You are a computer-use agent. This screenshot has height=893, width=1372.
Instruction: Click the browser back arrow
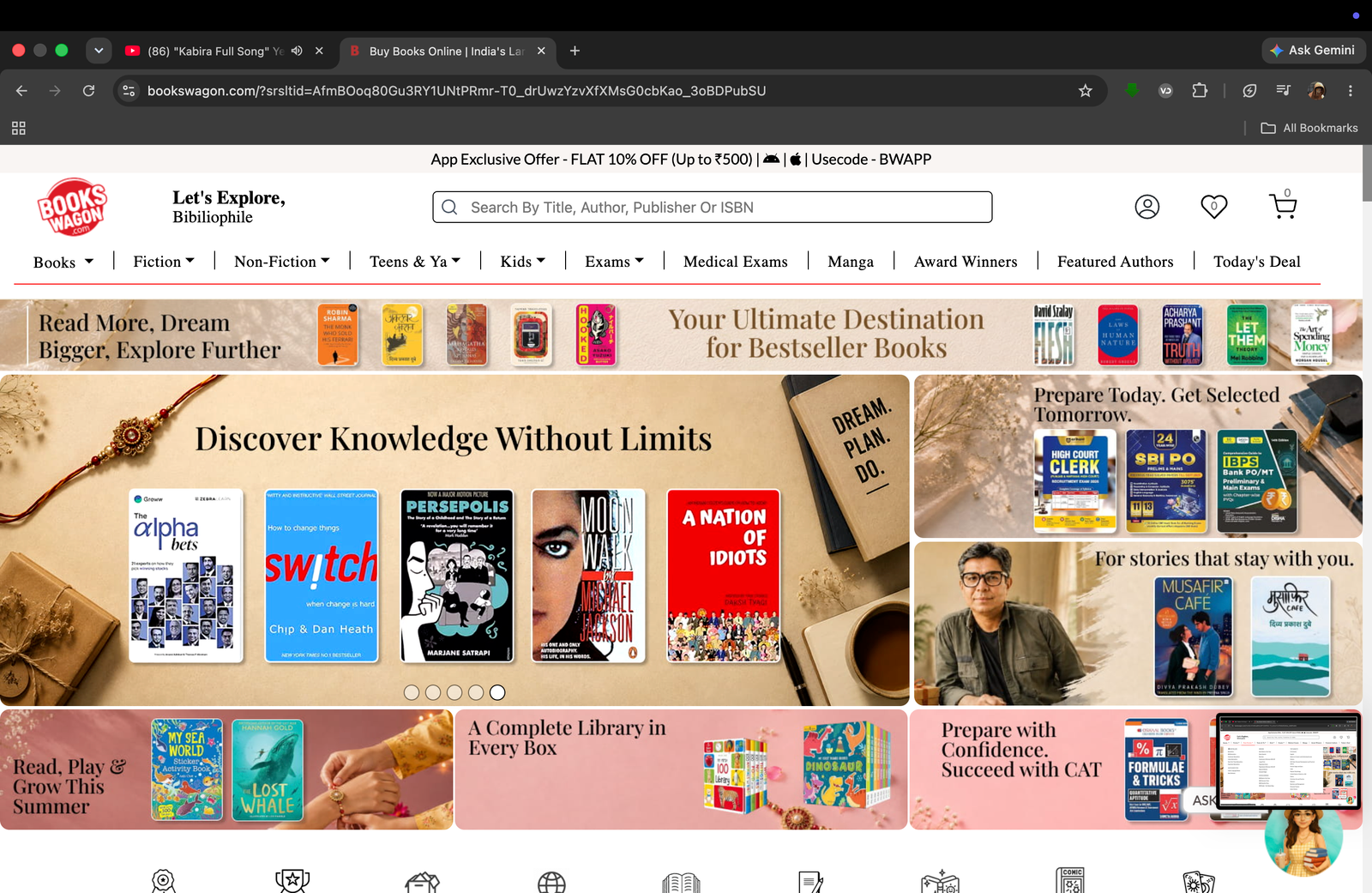(21, 90)
